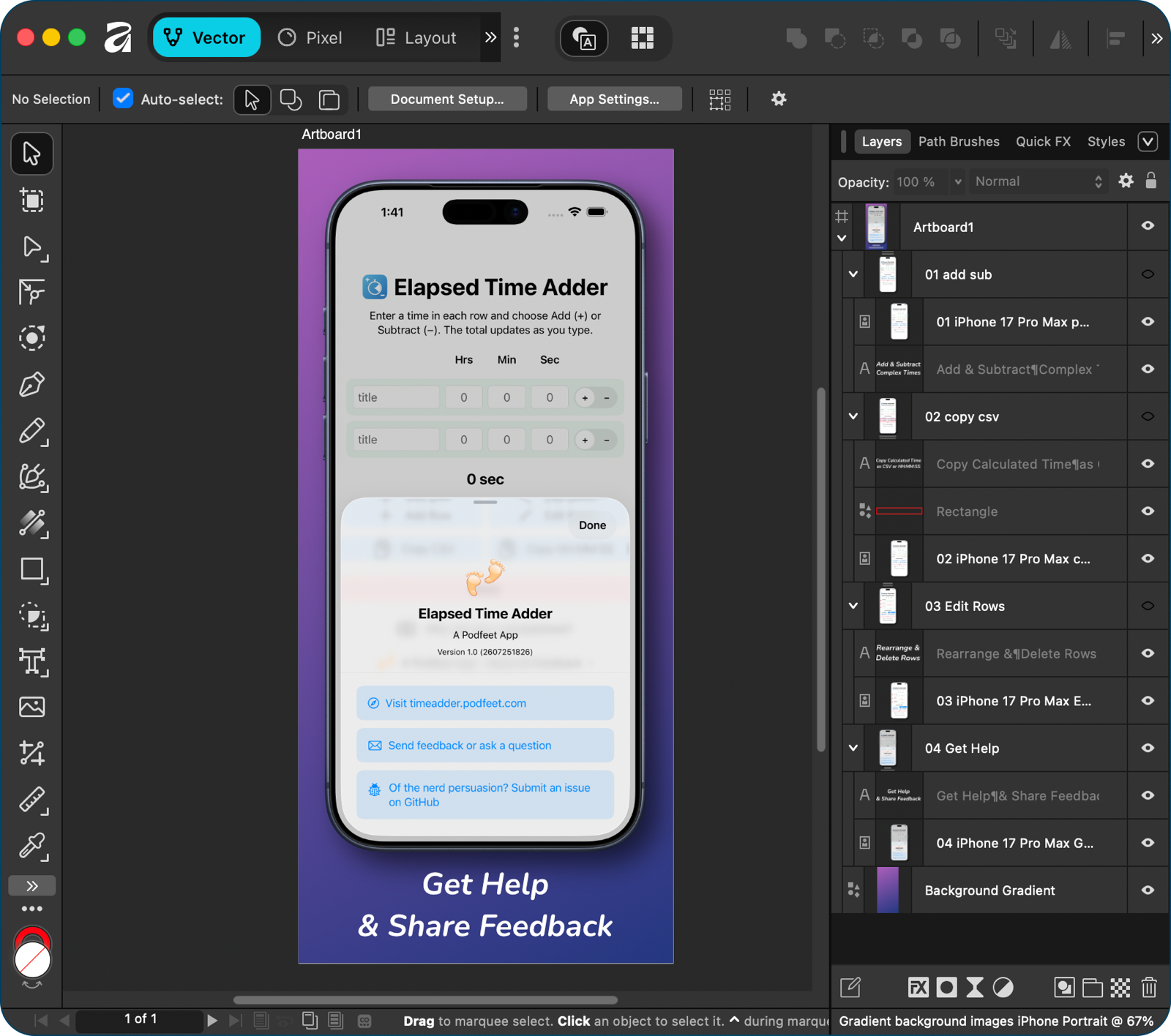Click Send feedback or ask a question
Viewport: 1171px width, 1036px height.
point(485,746)
